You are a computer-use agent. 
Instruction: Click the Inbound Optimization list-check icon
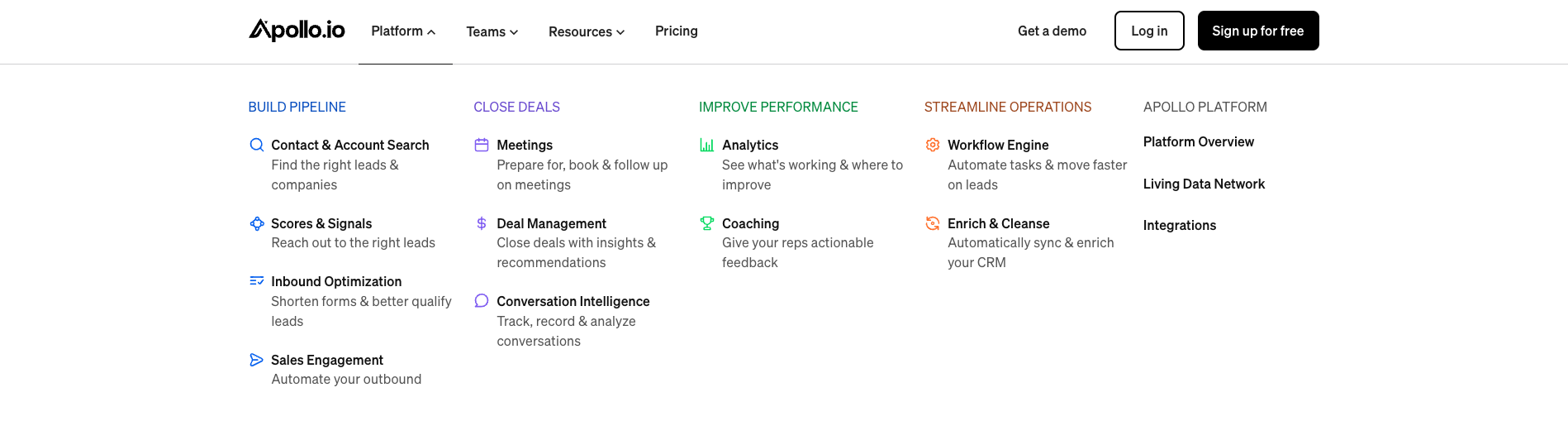click(257, 281)
